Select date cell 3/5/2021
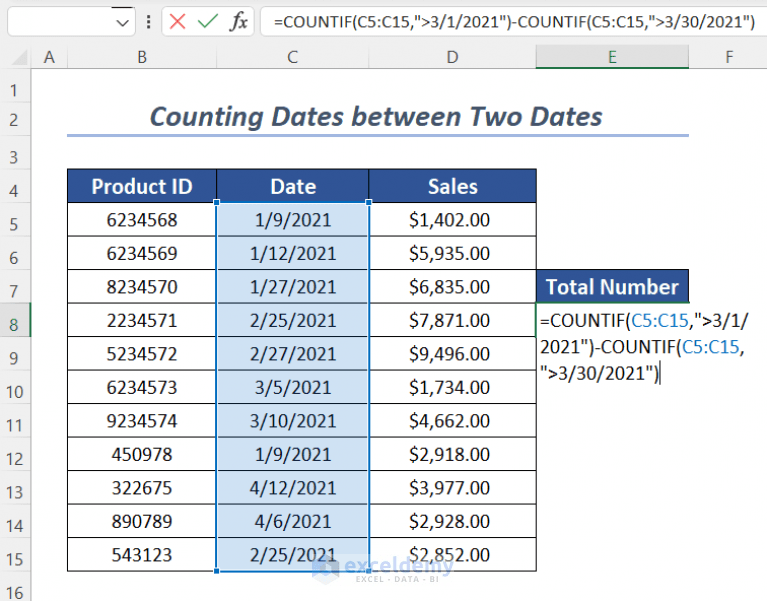This screenshot has height=601, width=767. pyautogui.click(x=293, y=387)
